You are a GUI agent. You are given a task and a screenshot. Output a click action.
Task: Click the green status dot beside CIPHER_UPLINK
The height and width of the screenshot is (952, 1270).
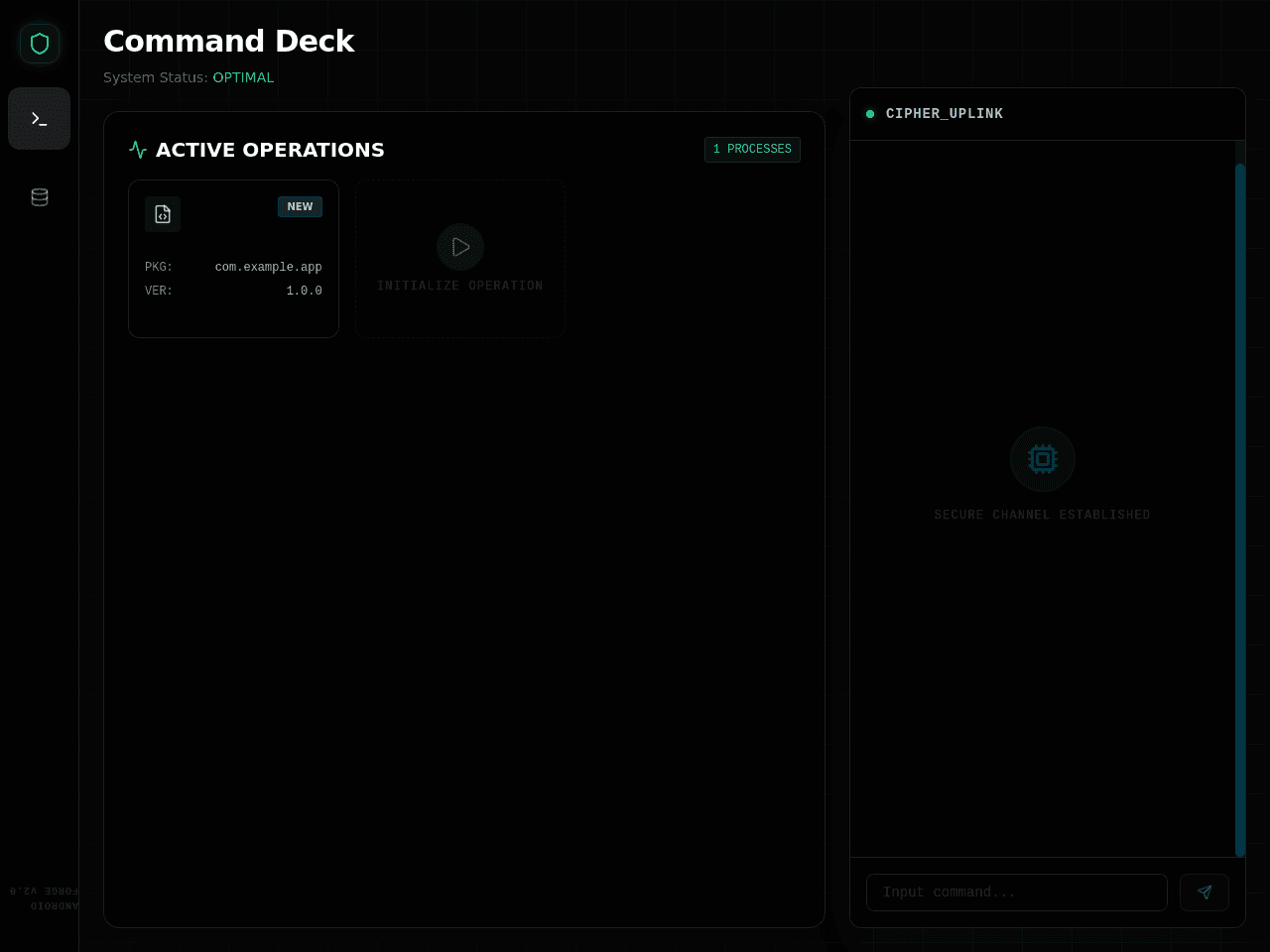(870, 114)
